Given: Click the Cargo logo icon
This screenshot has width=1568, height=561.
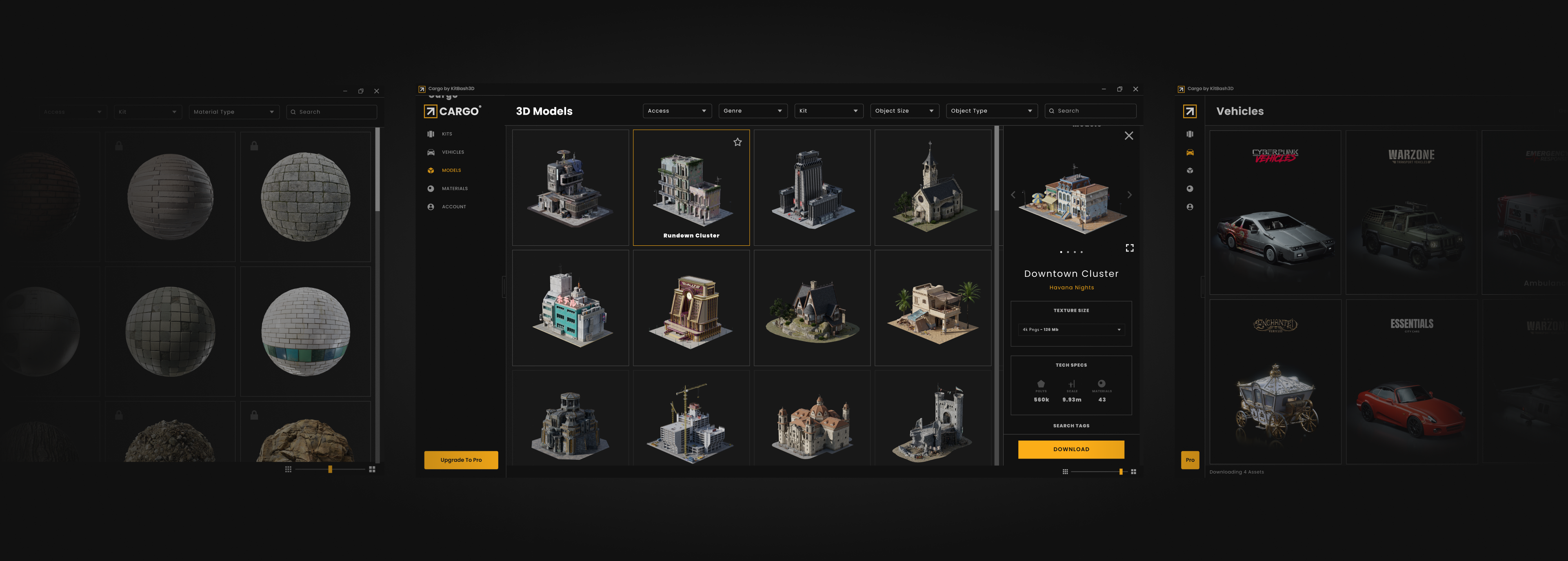Looking at the screenshot, I should [430, 111].
